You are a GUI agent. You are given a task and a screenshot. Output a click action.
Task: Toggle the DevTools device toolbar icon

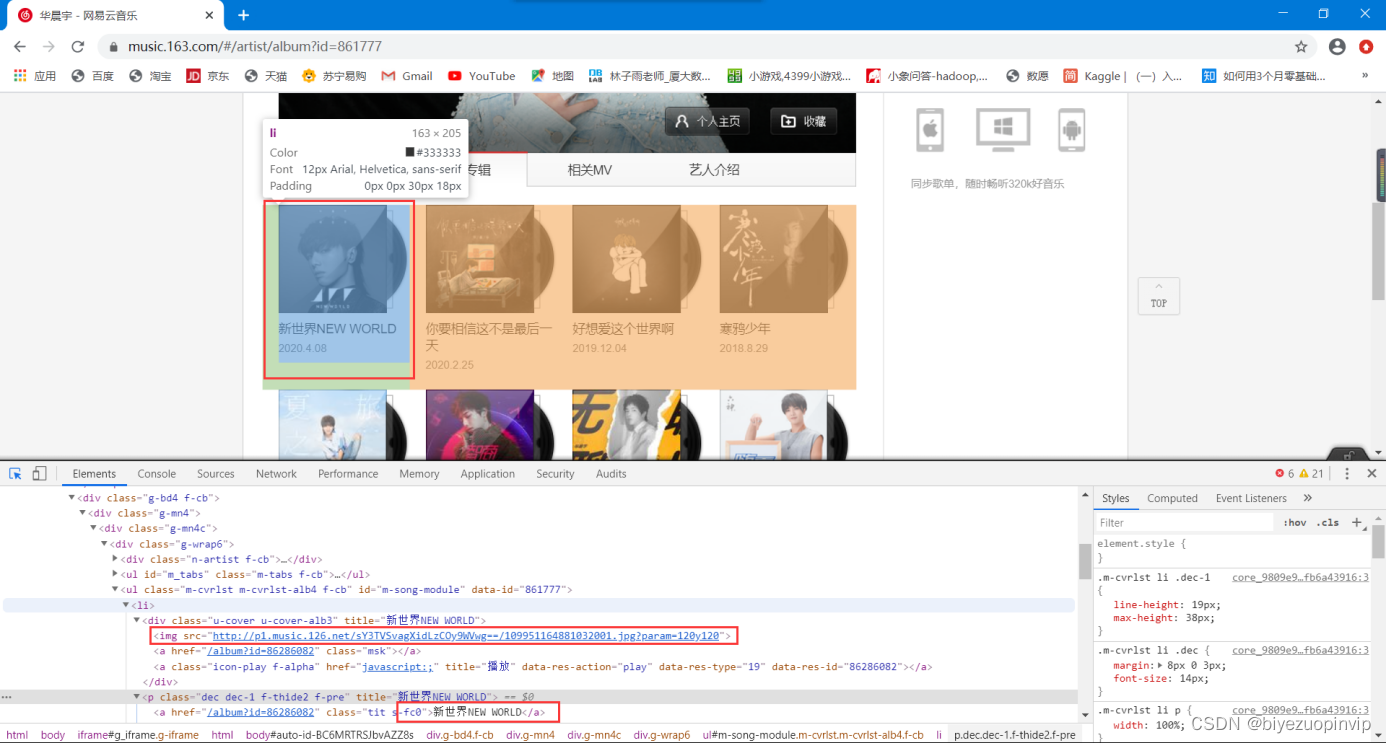[x=40, y=474]
